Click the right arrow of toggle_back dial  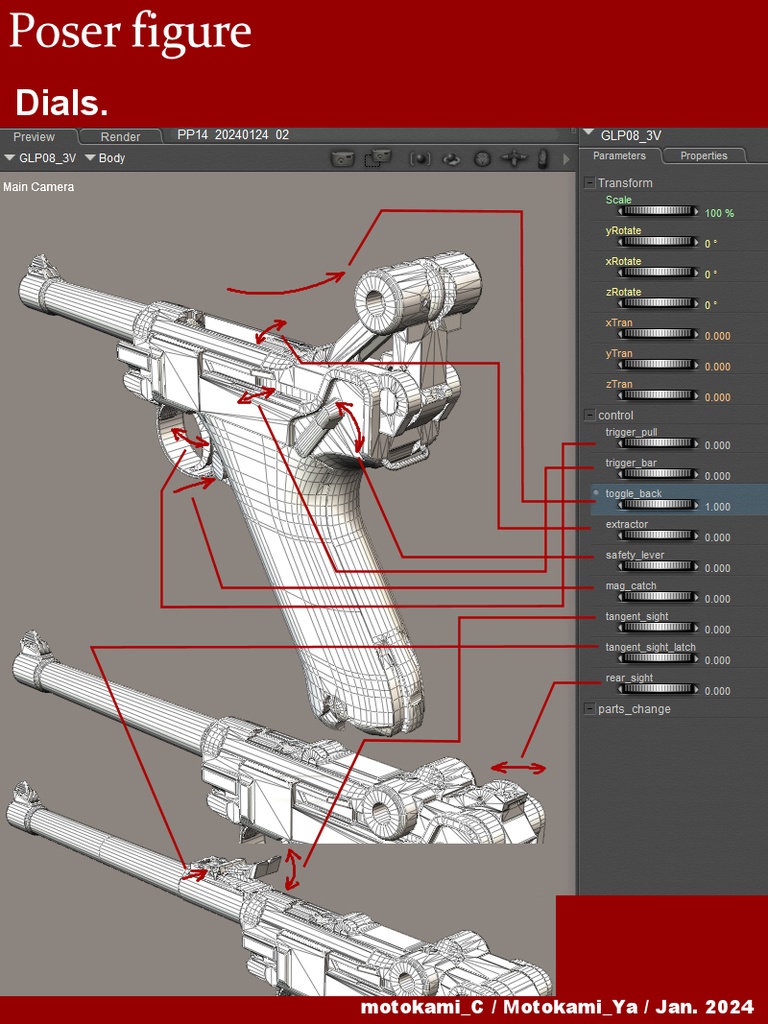pyautogui.click(x=696, y=505)
